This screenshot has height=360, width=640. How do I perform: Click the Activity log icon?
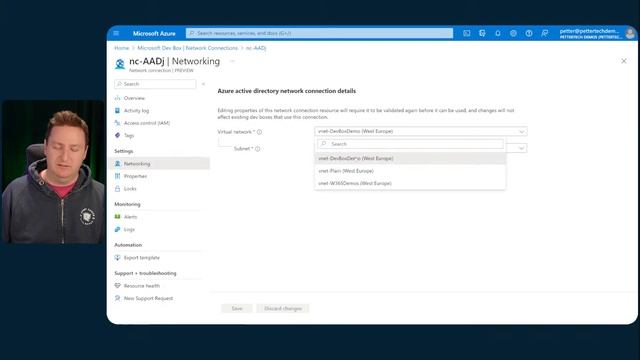118,111
